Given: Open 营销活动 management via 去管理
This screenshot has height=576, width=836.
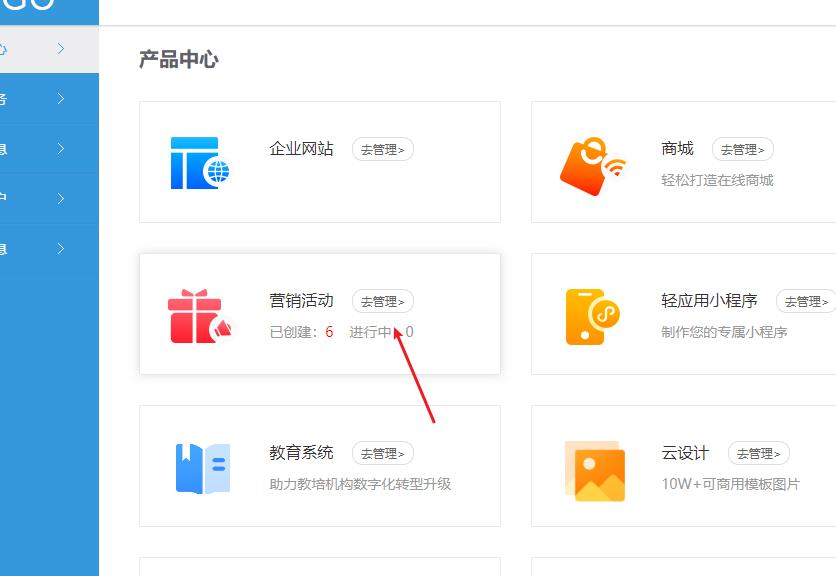Looking at the screenshot, I should tap(384, 301).
